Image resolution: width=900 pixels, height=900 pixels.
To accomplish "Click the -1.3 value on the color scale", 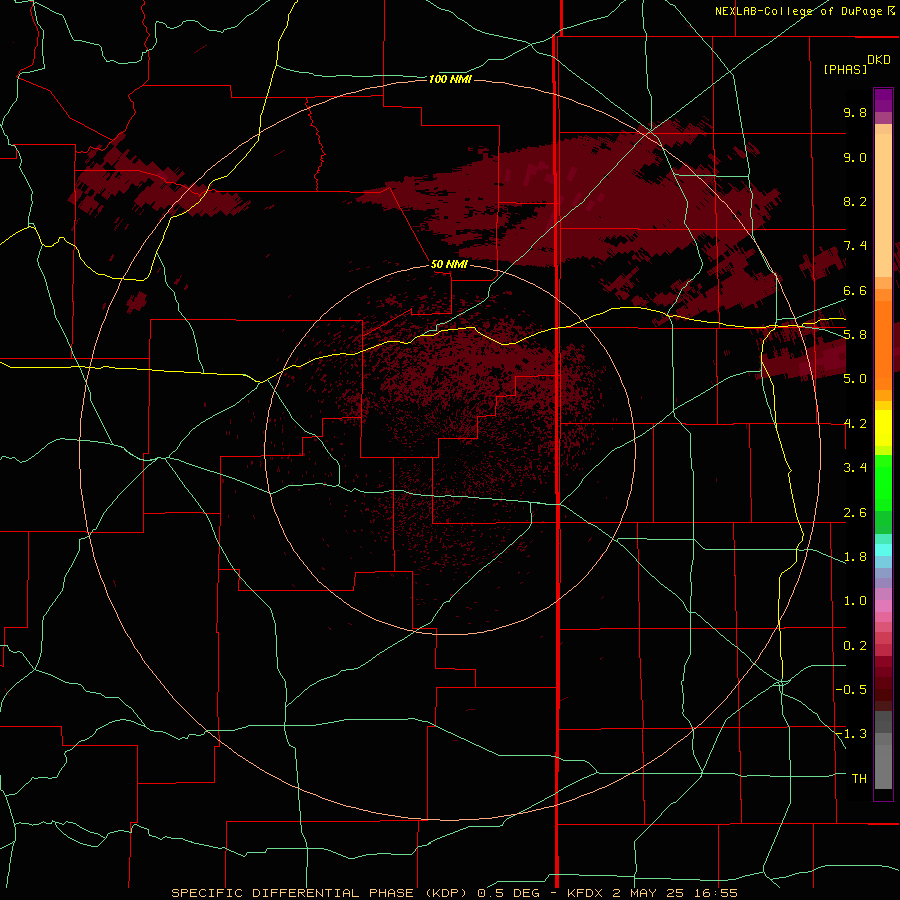I will coord(851,734).
